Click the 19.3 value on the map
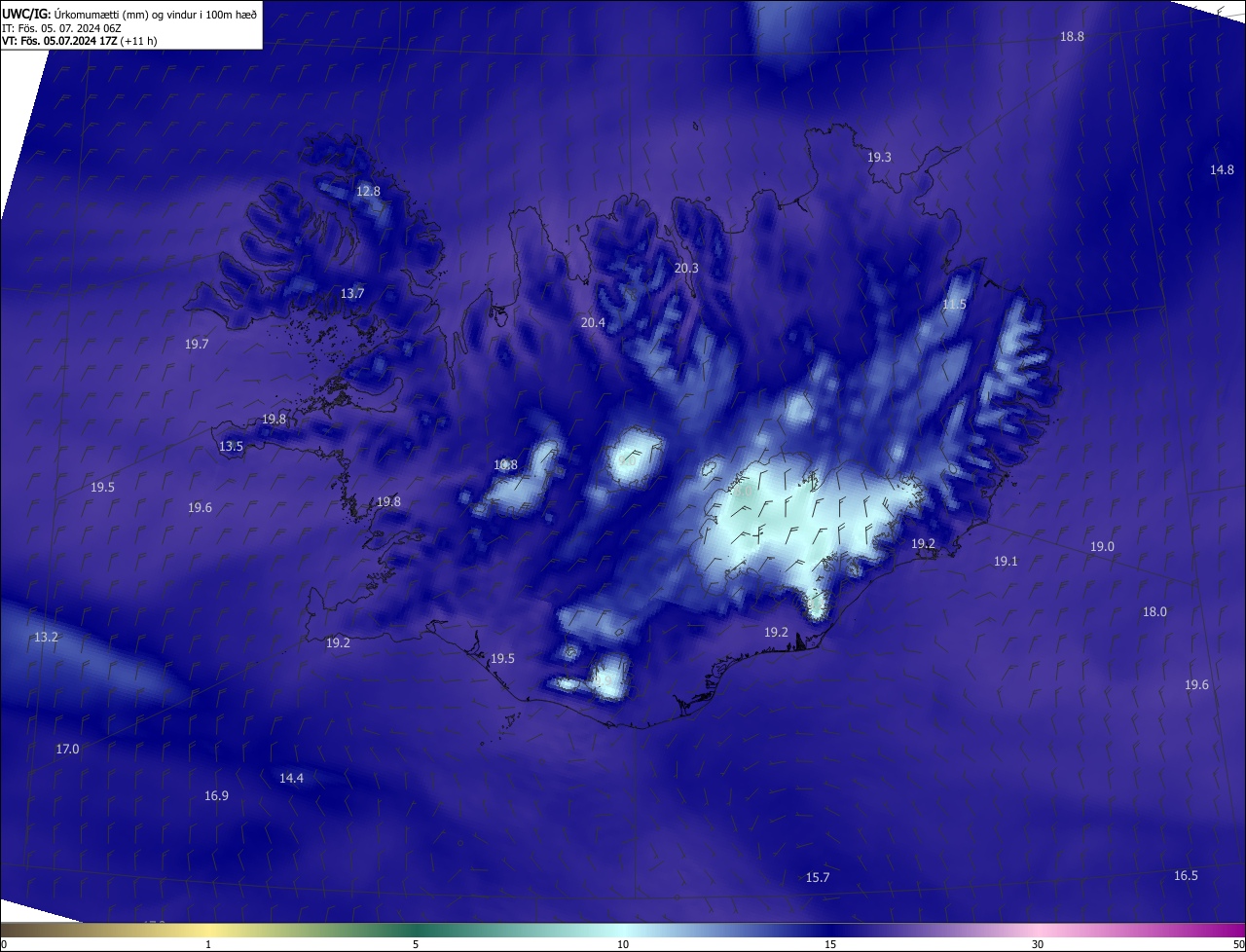Image resolution: width=1246 pixels, height=952 pixels. 879,157
